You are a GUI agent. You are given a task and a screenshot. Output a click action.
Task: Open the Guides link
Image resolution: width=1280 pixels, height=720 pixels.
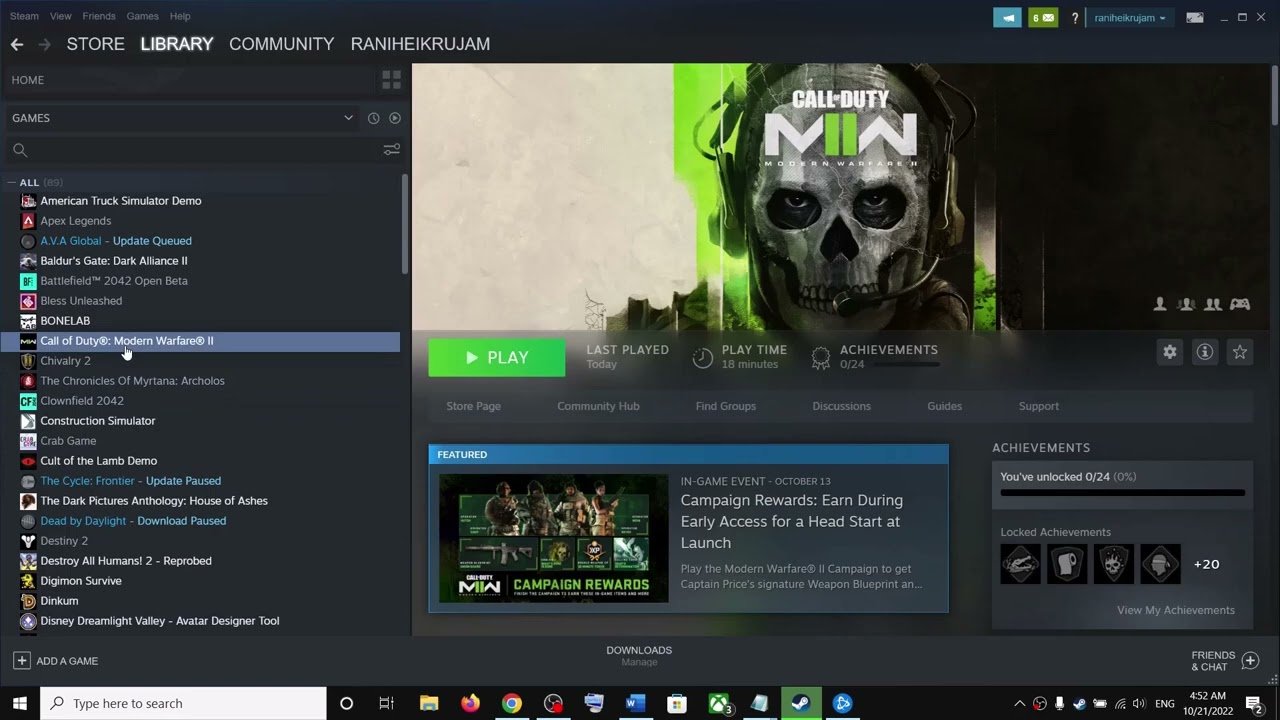[x=944, y=406]
